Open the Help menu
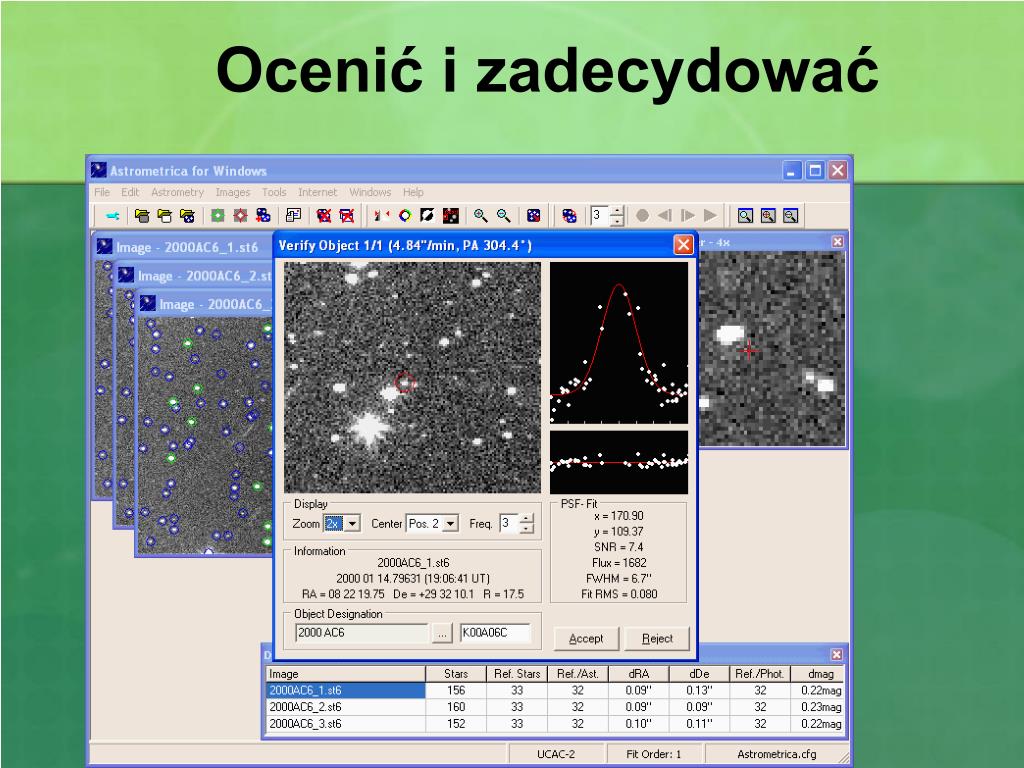This screenshot has height=768, width=1024. pyautogui.click(x=413, y=192)
